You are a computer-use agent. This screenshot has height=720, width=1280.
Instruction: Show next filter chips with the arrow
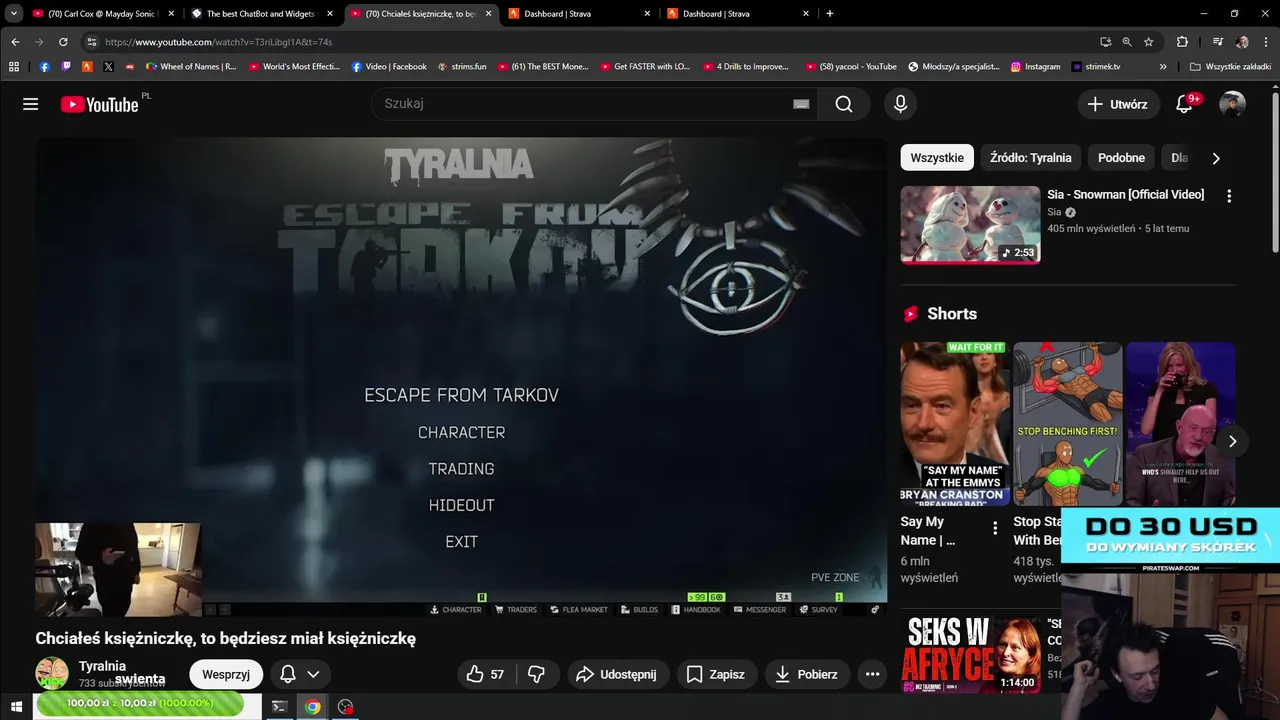point(1216,158)
